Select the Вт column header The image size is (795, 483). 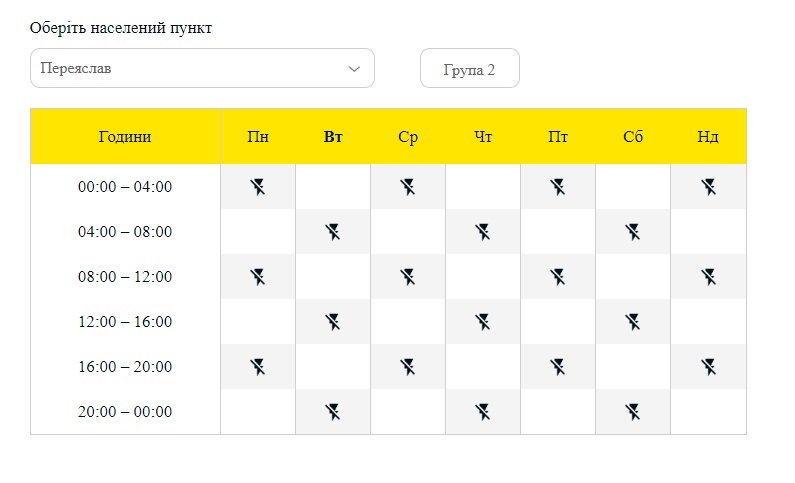click(x=333, y=137)
